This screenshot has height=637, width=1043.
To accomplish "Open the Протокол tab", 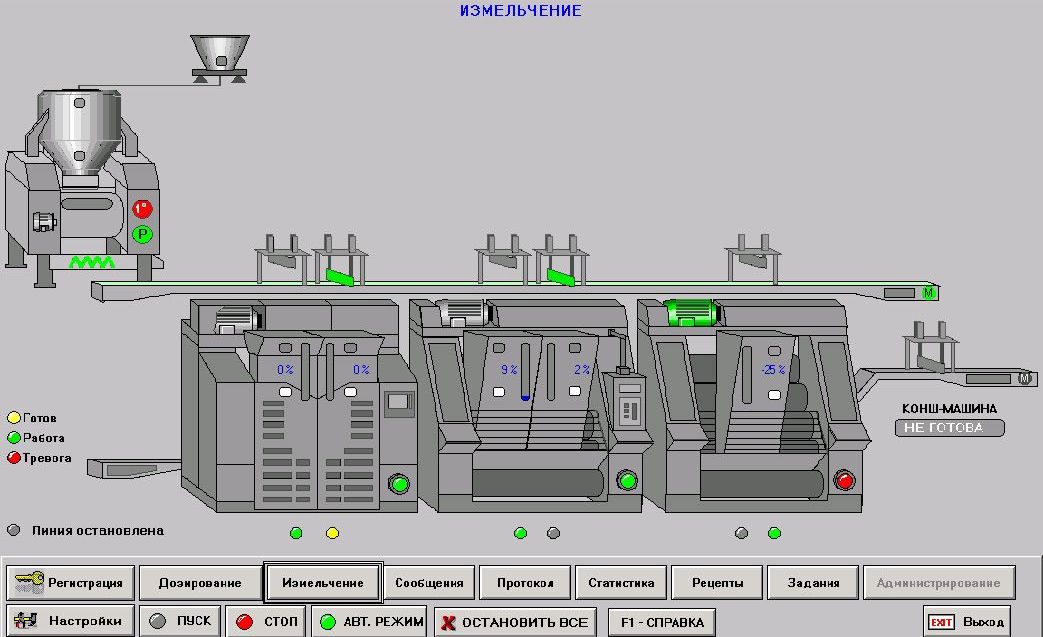I will pos(525,582).
